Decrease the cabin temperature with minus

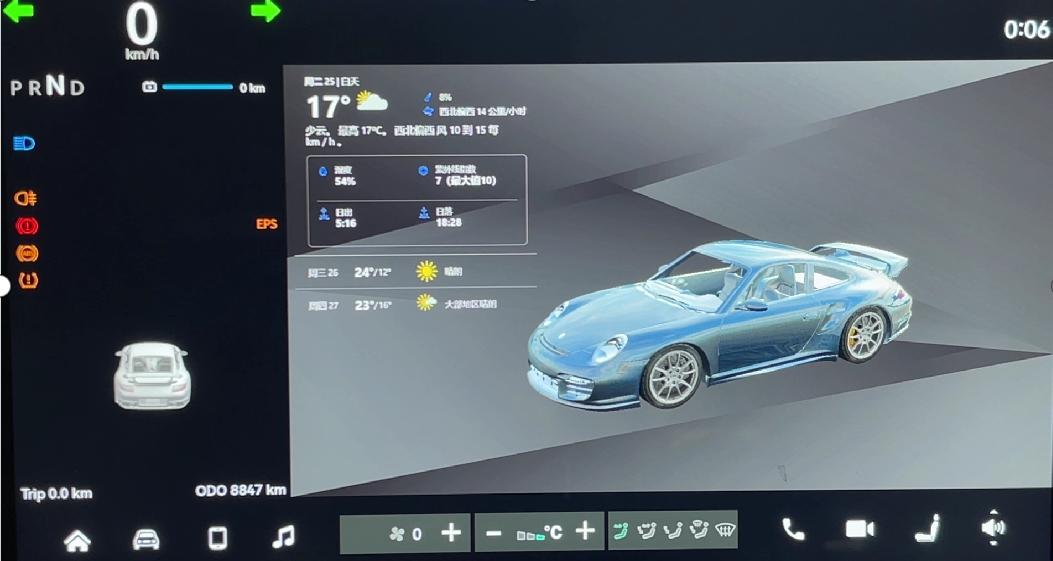[x=493, y=533]
